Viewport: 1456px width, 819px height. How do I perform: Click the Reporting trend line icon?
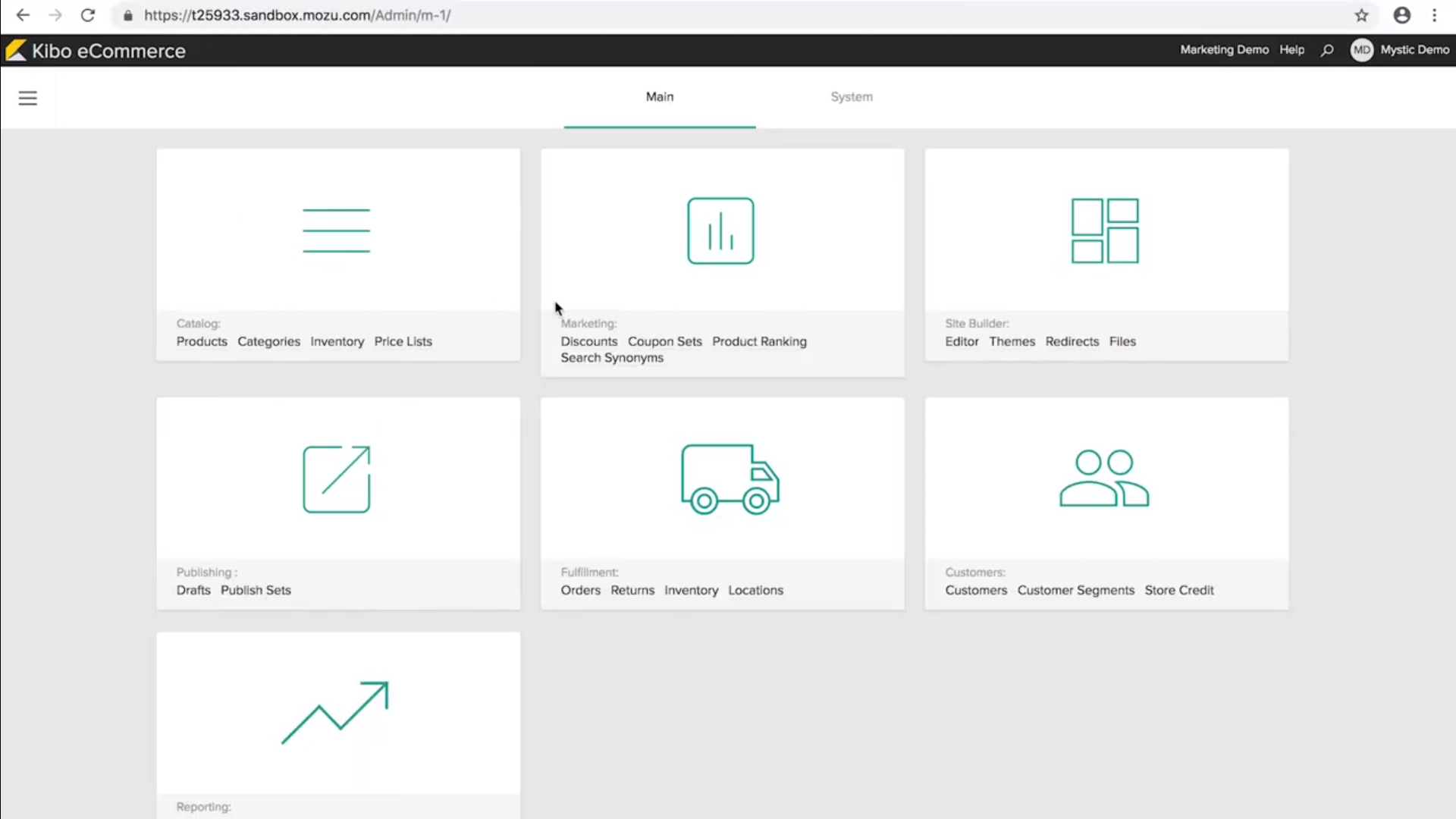point(336,713)
